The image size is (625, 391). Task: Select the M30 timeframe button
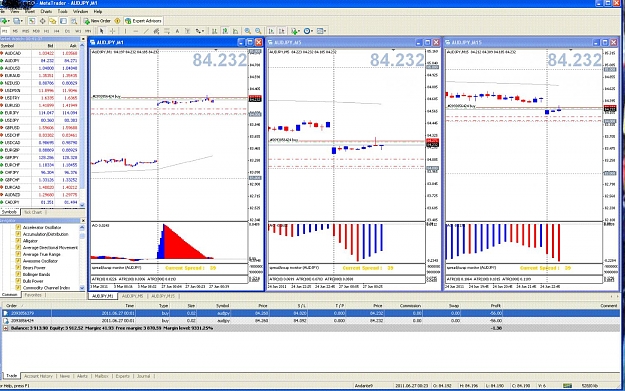tap(36, 31)
